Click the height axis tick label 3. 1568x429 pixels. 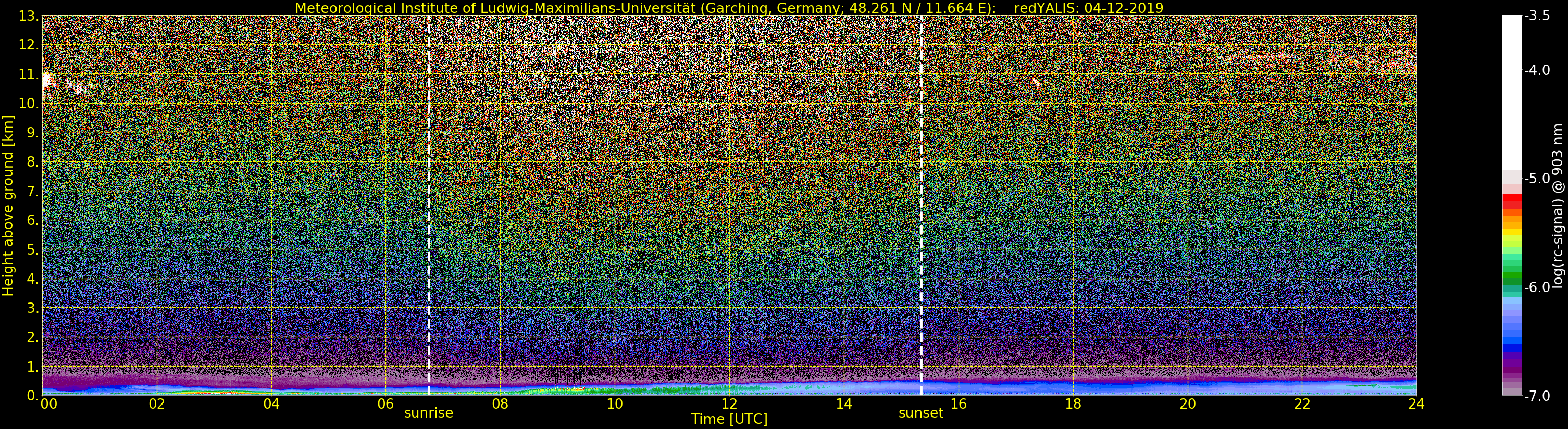pos(32,308)
